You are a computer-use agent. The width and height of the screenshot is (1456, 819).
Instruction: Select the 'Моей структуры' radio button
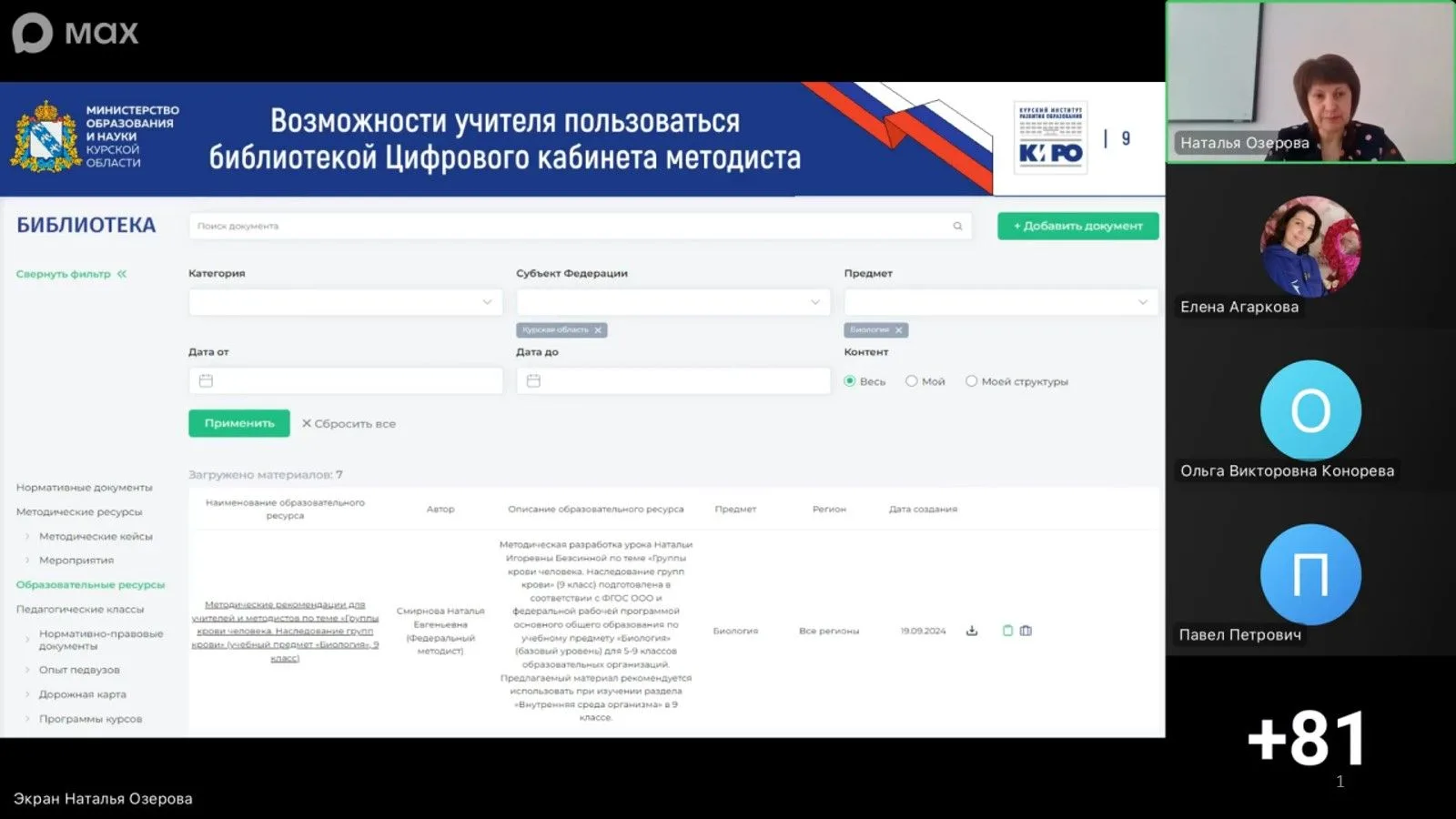pos(972,381)
